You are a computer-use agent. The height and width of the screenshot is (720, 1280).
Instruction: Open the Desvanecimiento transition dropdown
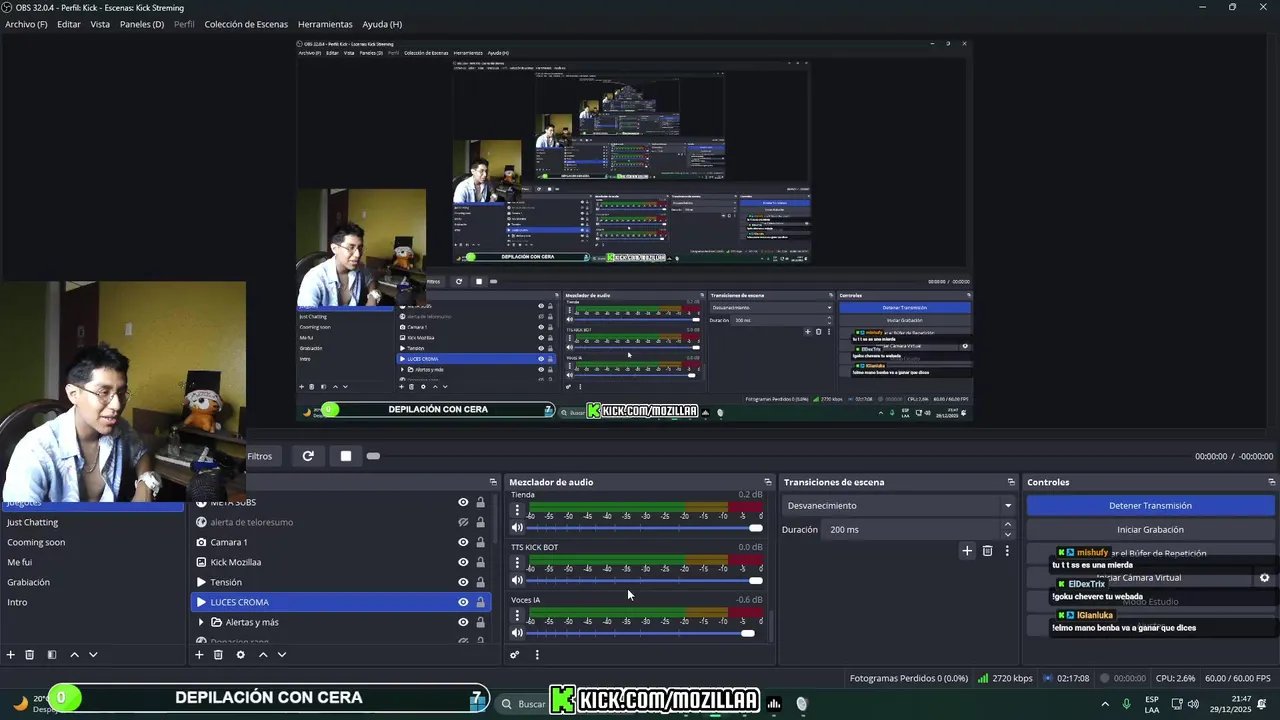tap(899, 506)
